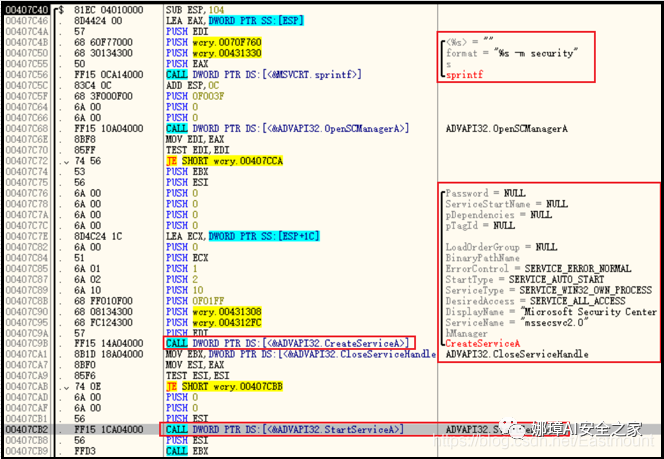Select hex bytes 68 FF010F00
664x459 pixels.
click(103, 301)
